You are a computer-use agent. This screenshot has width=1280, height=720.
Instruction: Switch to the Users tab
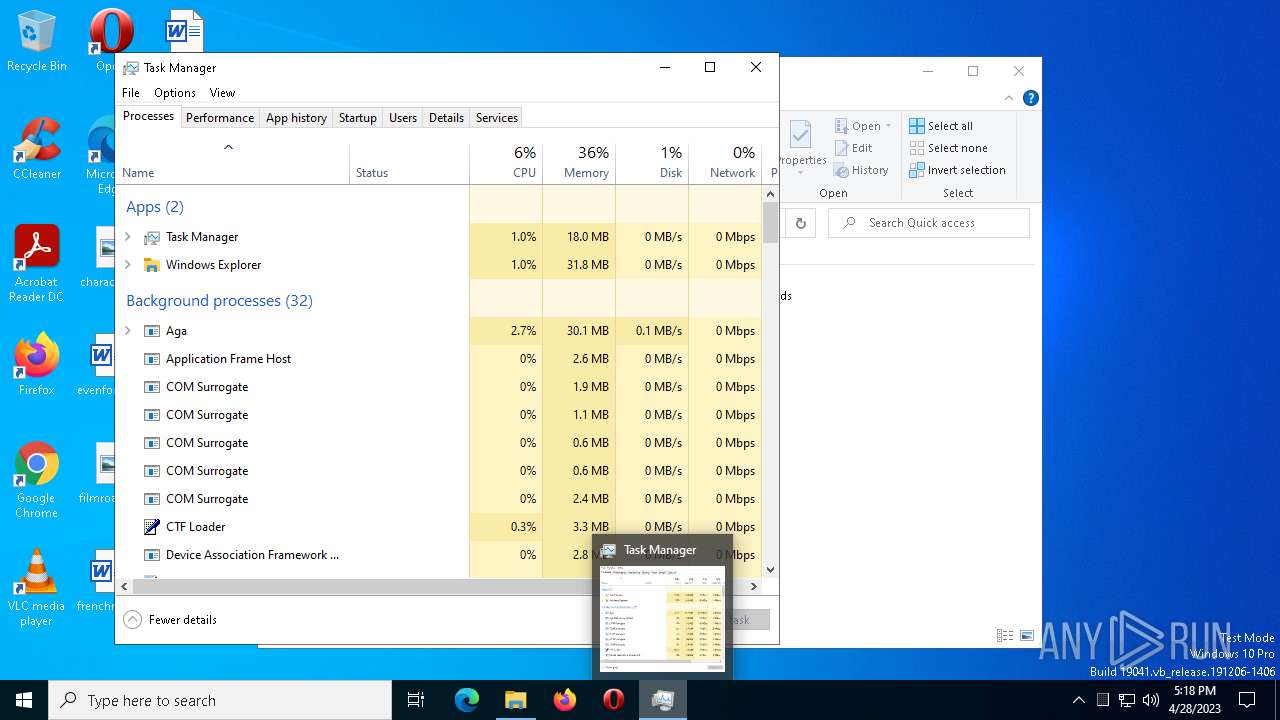click(403, 118)
